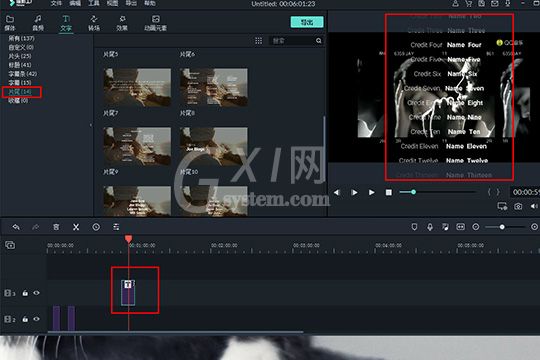Open the audio mixer icon
Screen dimensions: 540x360
[x=445, y=227]
